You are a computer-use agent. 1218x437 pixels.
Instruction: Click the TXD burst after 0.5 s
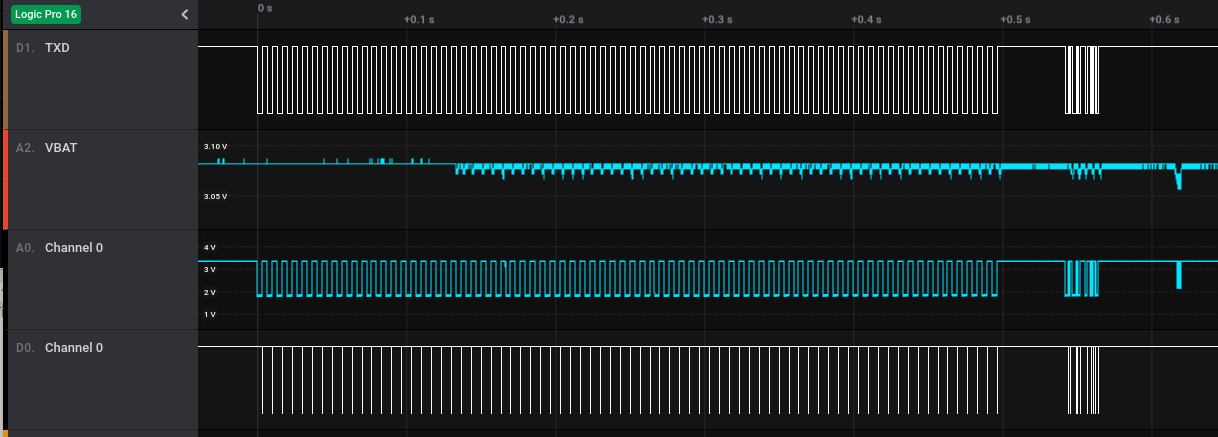[x=1082, y=80]
